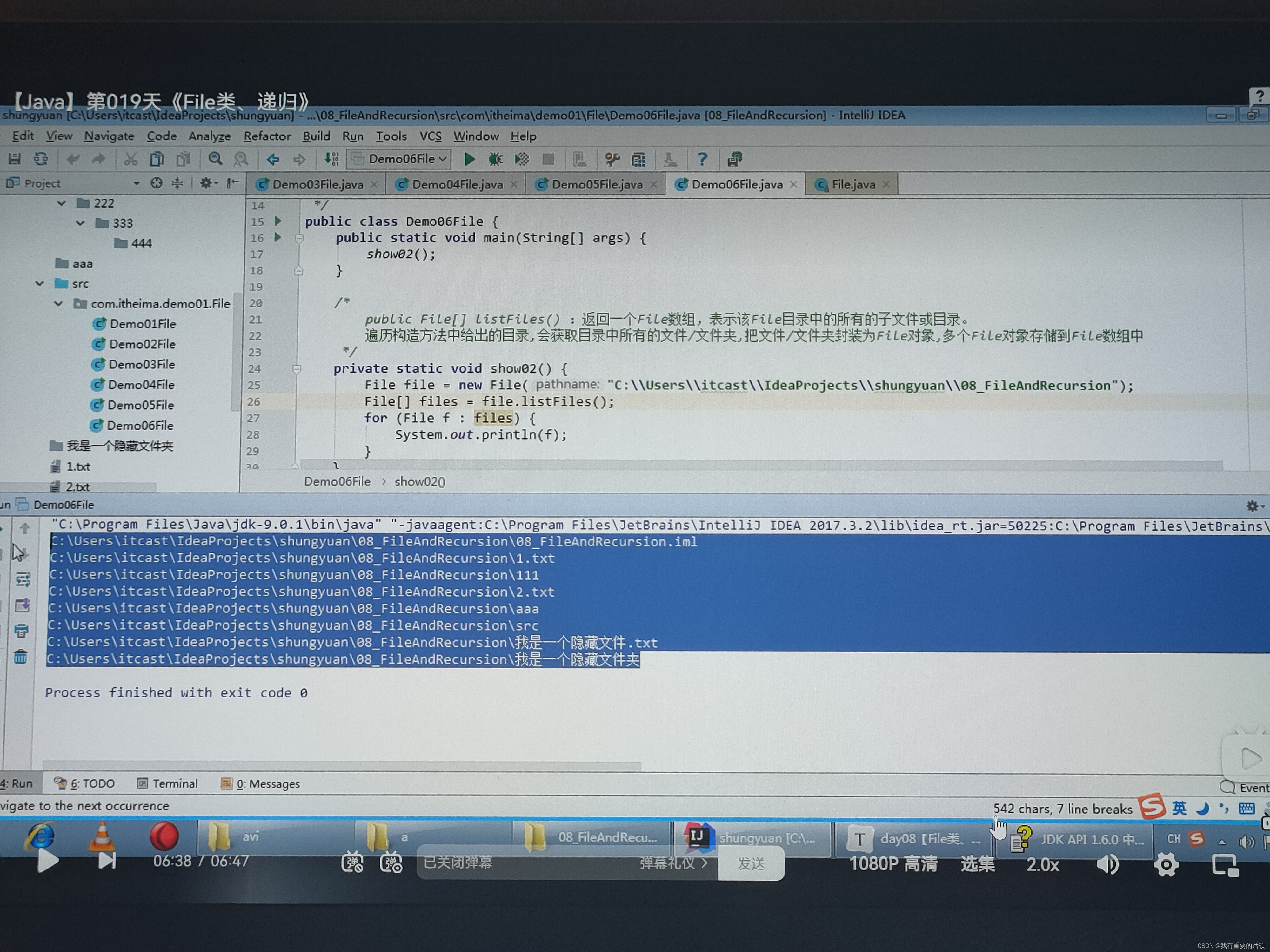The image size is (1270, 952).
Task: Collapse the 222 folder
Action: (x=61, y=202)
